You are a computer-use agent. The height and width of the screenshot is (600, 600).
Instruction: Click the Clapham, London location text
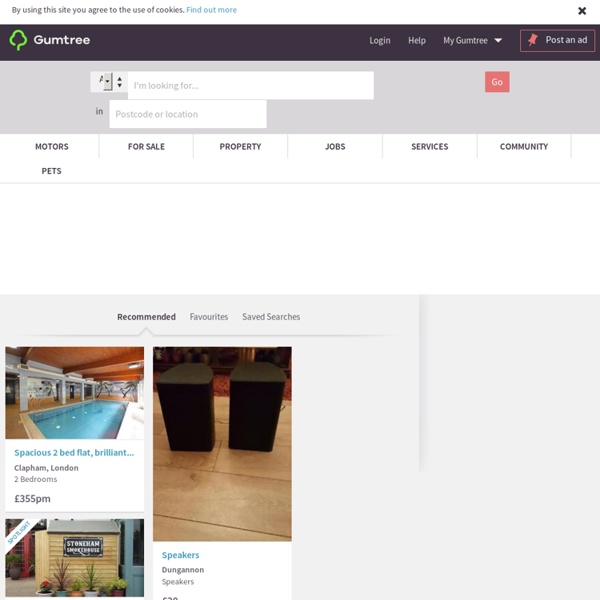coord(46,468)
